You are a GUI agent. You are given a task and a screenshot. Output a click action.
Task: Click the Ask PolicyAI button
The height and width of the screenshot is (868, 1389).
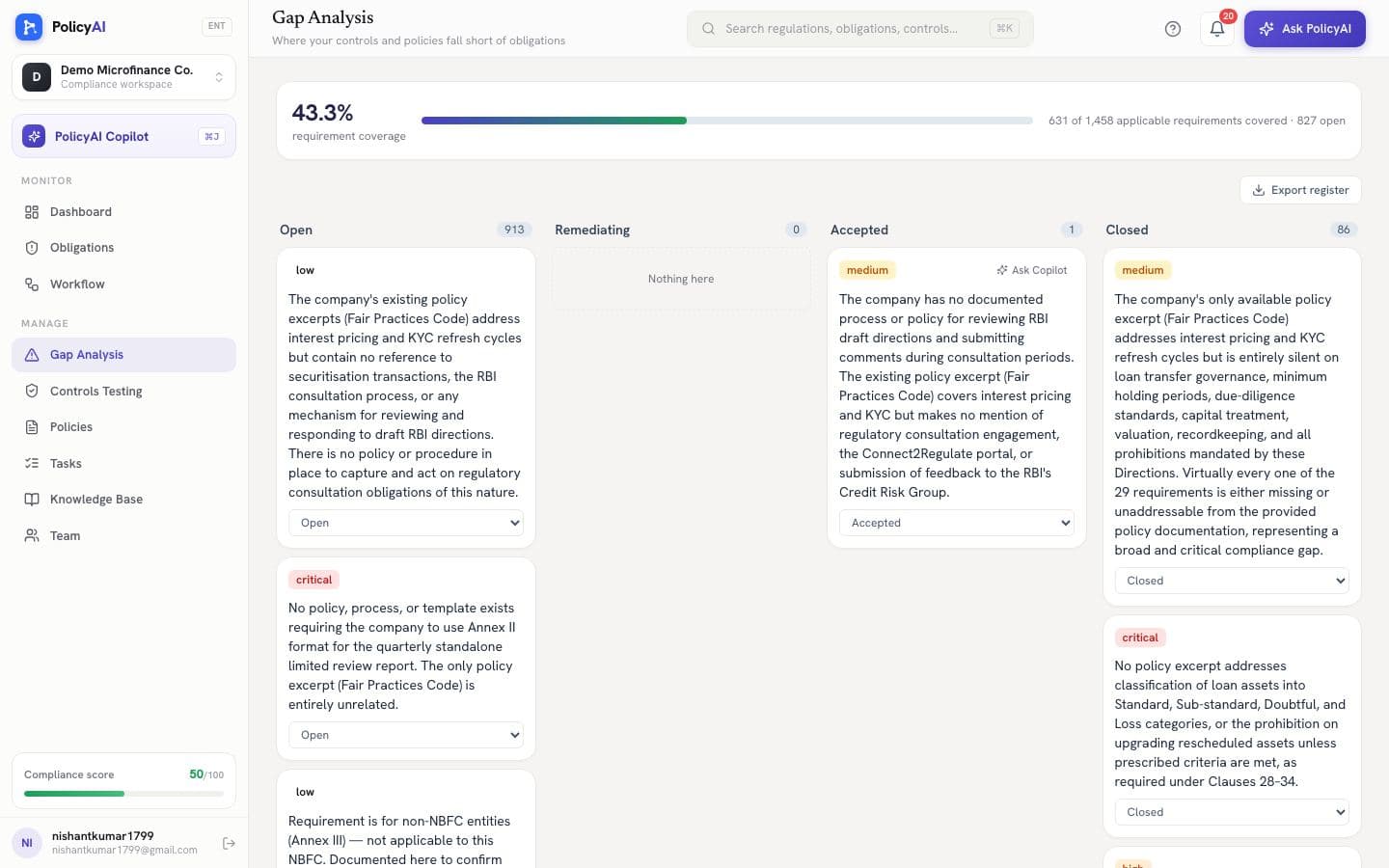tap(1304, 29)
